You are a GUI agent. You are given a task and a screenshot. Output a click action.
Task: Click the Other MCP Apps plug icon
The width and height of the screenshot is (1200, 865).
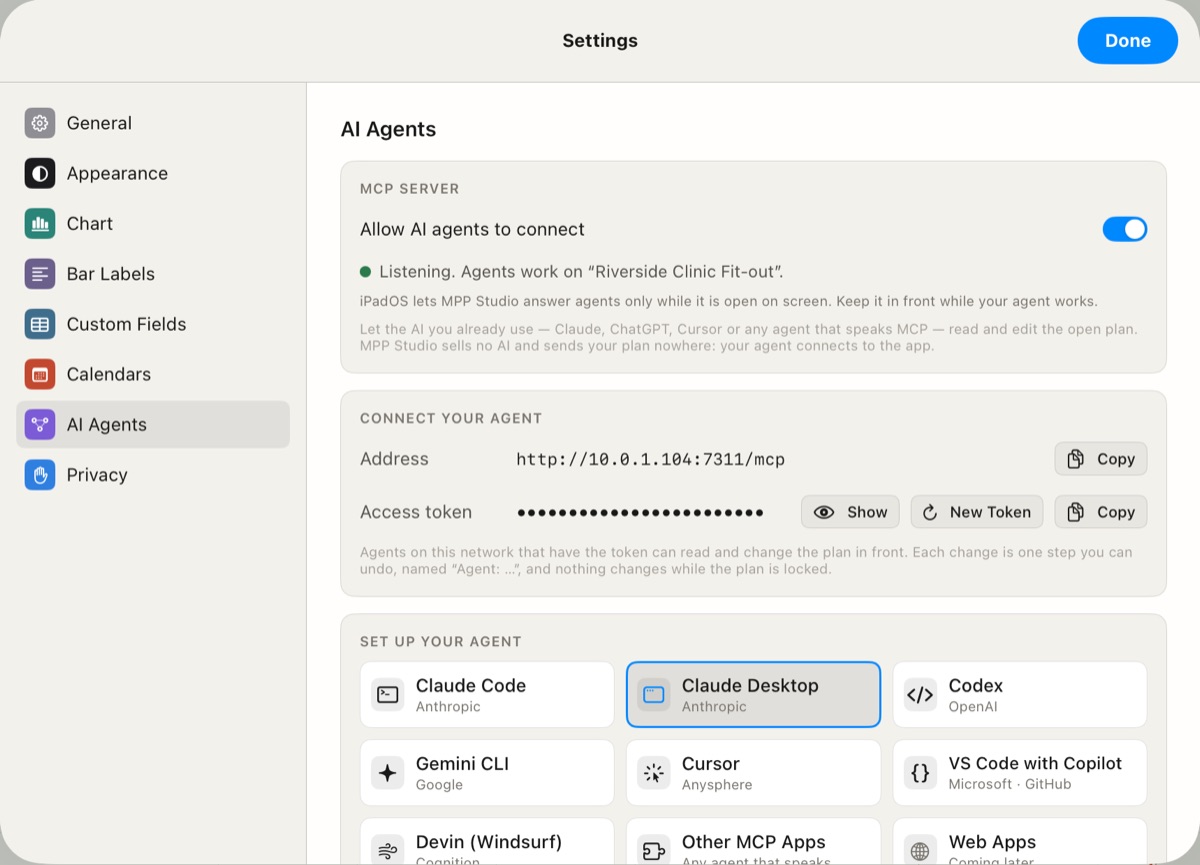[x=654, y=851]
